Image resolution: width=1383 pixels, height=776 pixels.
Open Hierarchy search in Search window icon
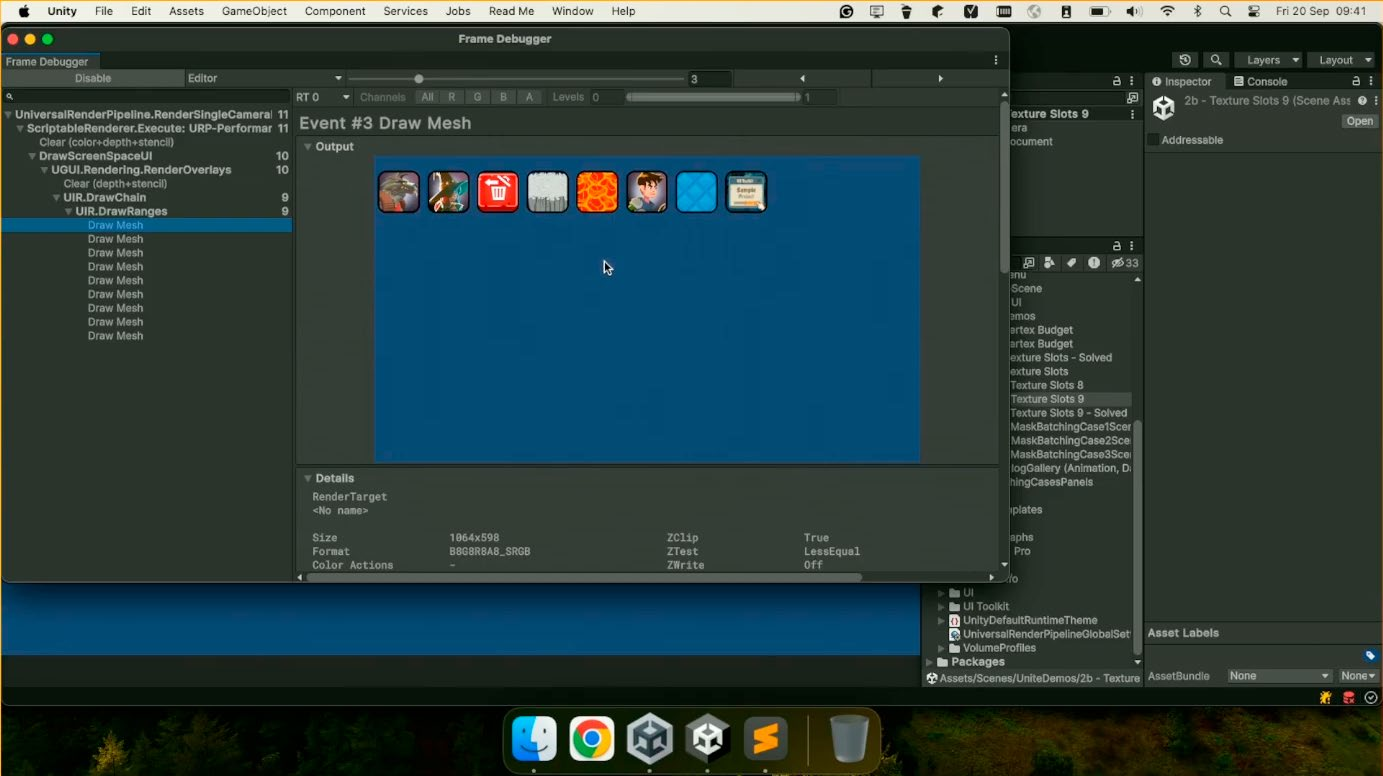click(x=1132, y=98)
